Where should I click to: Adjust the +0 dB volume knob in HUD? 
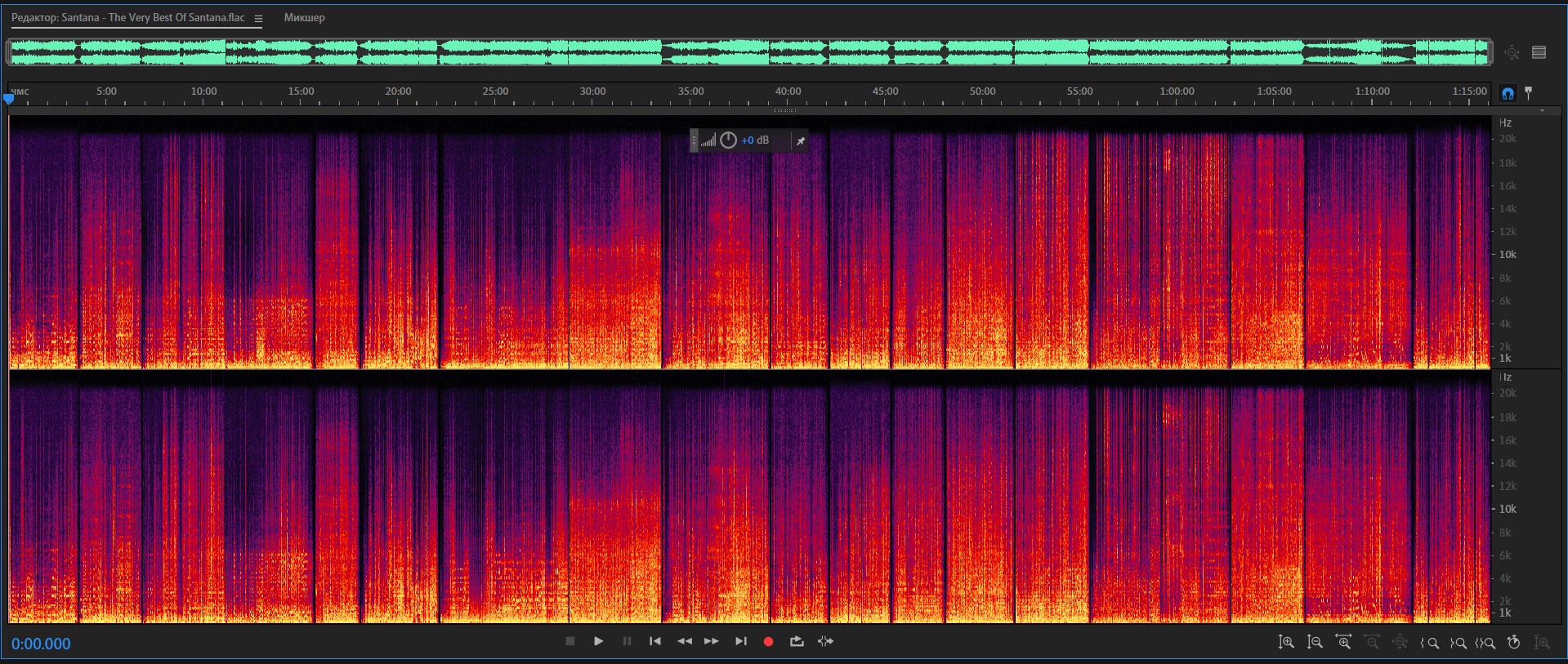tap(728, 140)
